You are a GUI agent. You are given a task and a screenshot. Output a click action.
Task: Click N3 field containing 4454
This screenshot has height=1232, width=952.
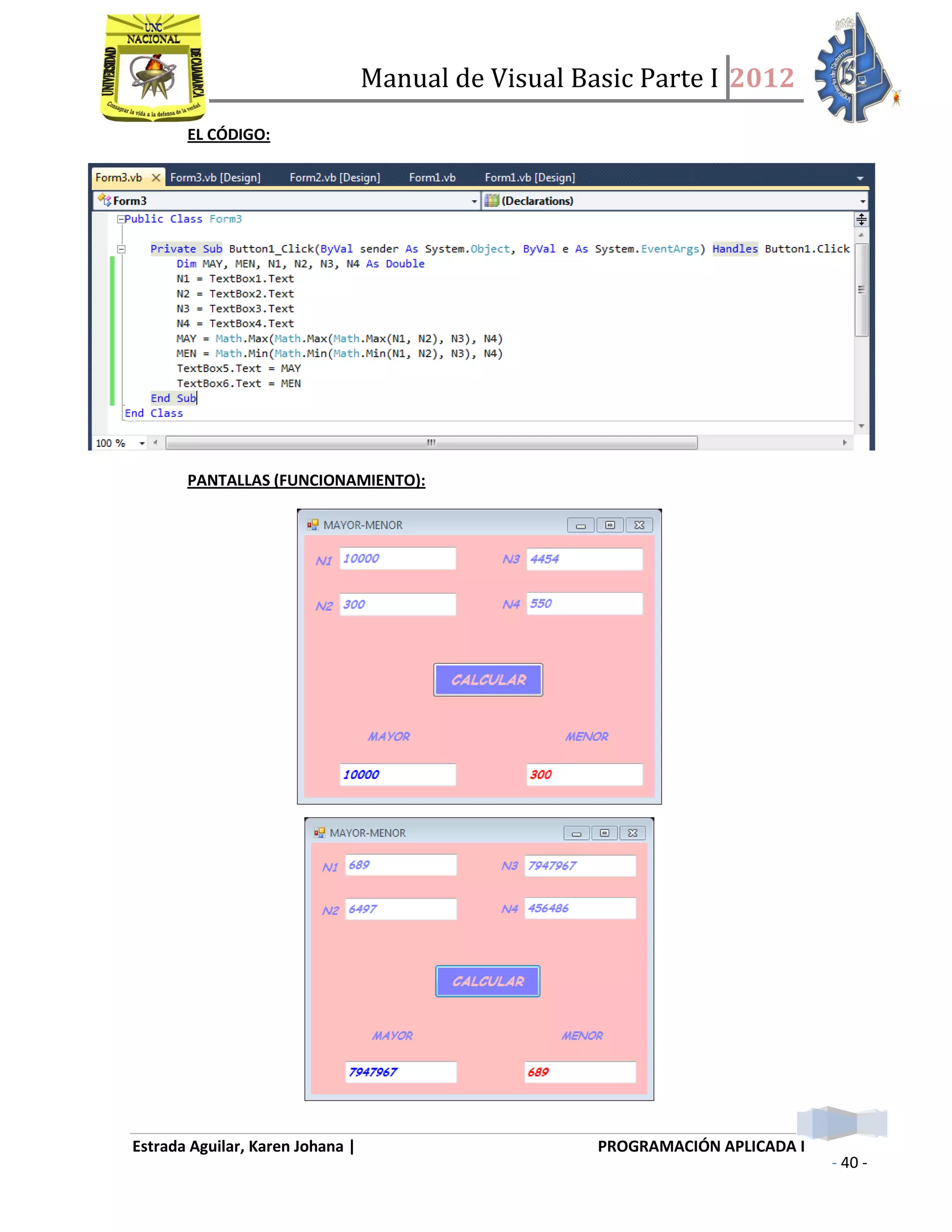tap(584, 559)
